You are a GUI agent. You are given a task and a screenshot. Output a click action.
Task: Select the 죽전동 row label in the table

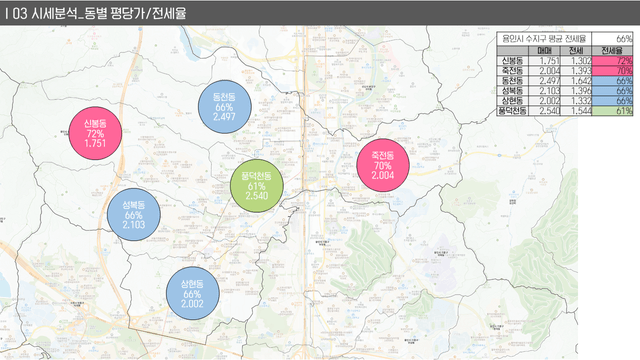point(513,71)
